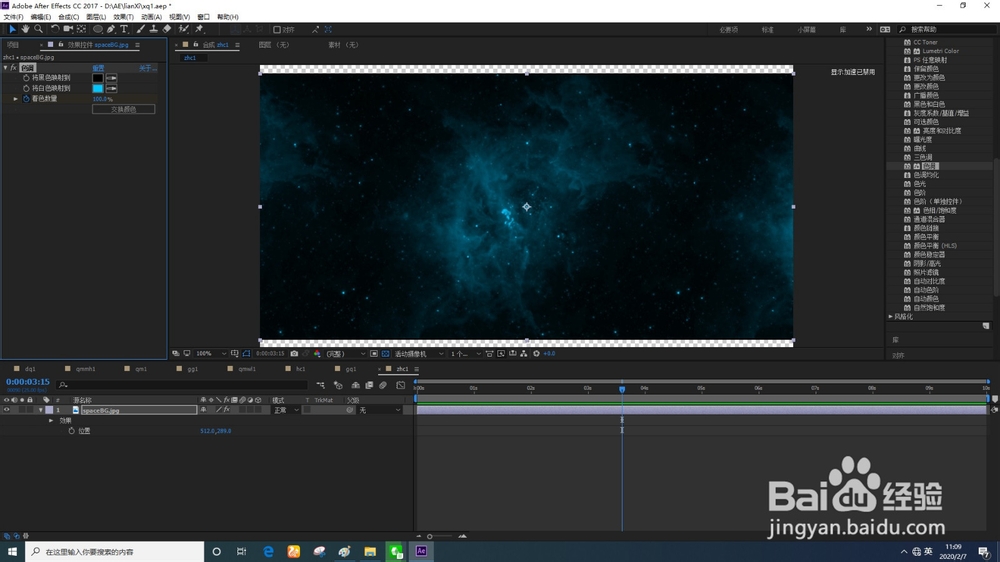Select the Clone Stamp tool
1000x562 pixels.
(153, 29)
